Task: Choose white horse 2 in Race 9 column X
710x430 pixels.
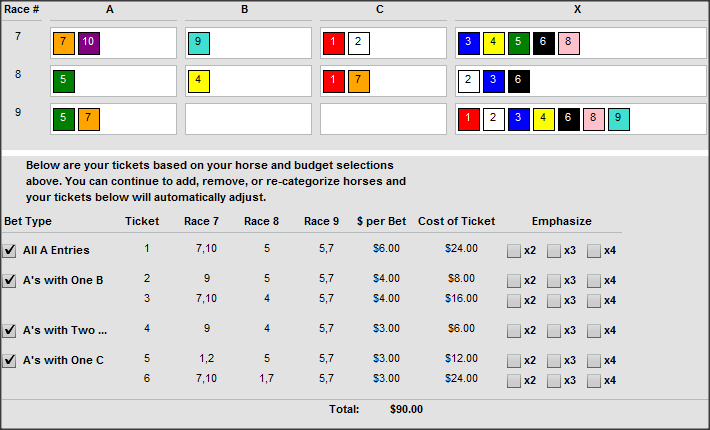Action: (x=494, y=120)
